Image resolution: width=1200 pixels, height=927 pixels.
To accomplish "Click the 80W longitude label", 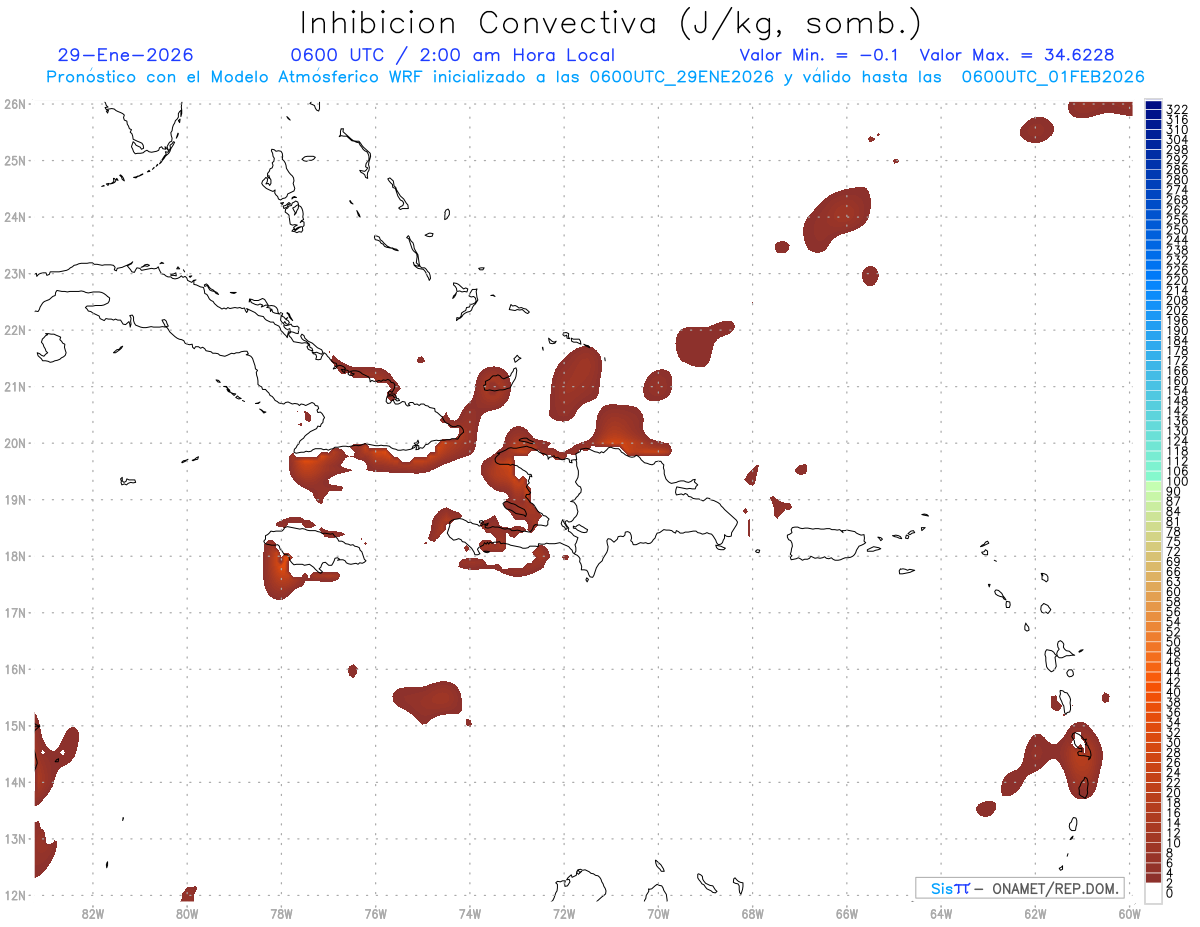I will [x=186, y=913].
